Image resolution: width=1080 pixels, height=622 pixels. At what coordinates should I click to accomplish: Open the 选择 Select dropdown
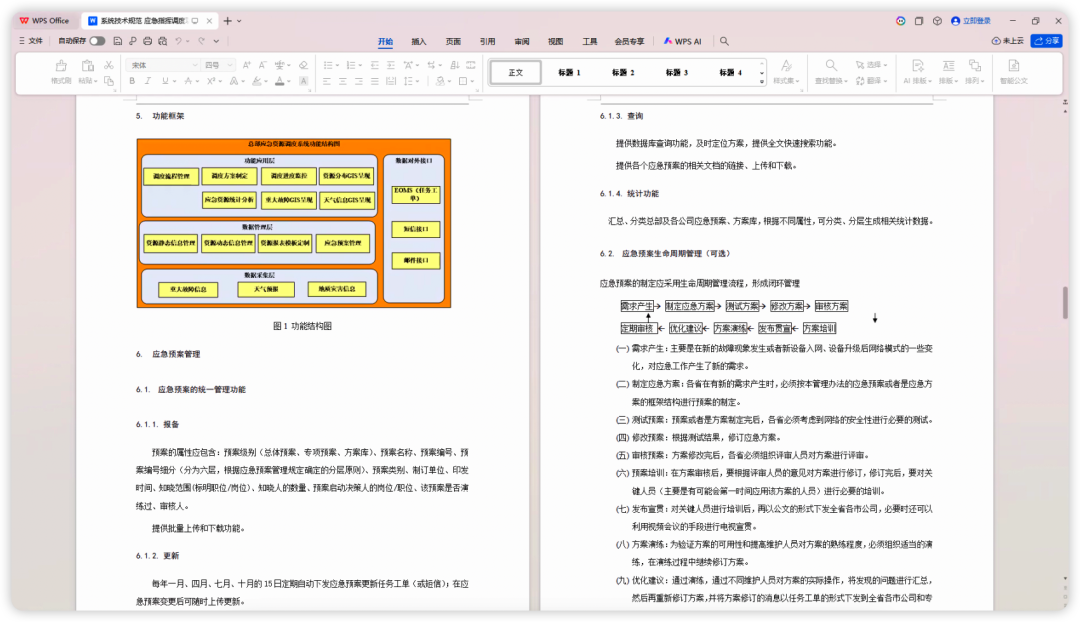[x=871, y=65]
